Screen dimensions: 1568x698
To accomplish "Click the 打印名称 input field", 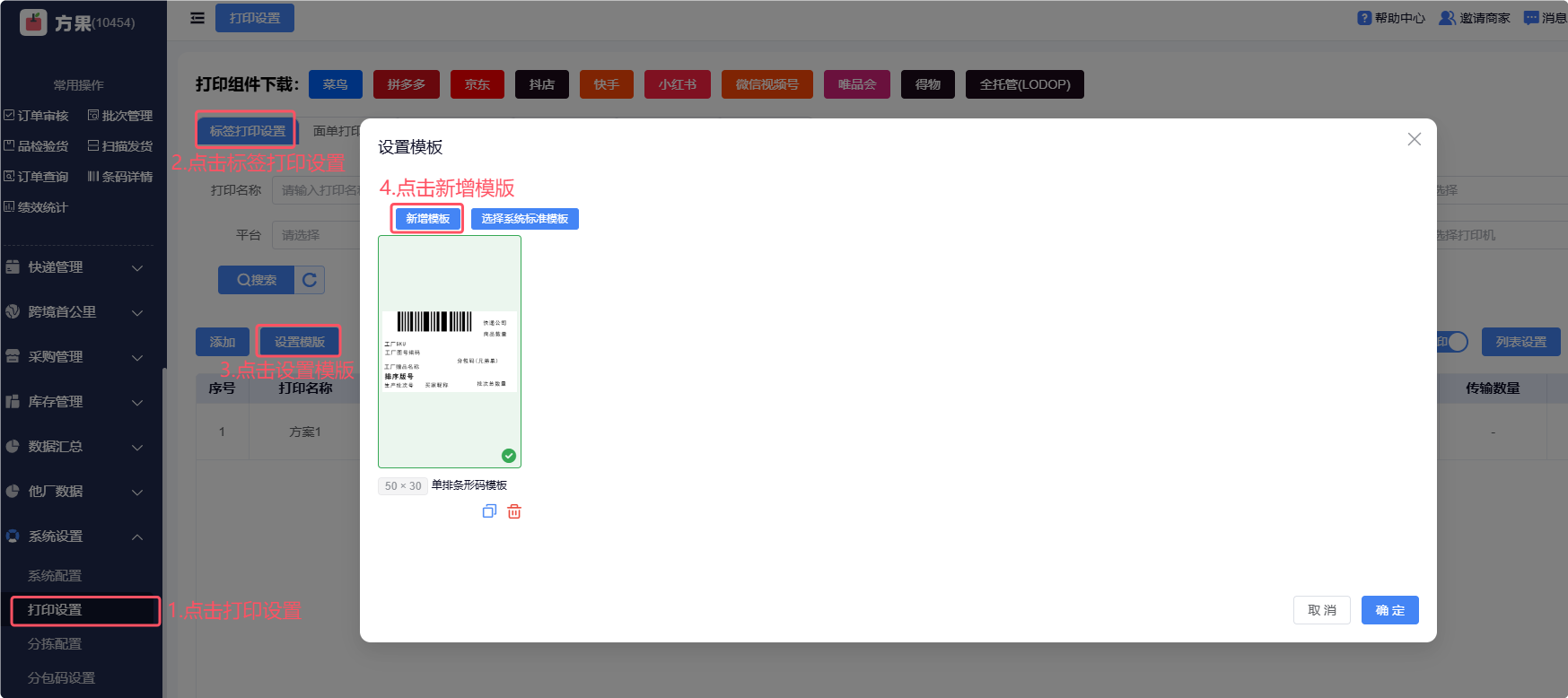I will [x=316, y=190].
